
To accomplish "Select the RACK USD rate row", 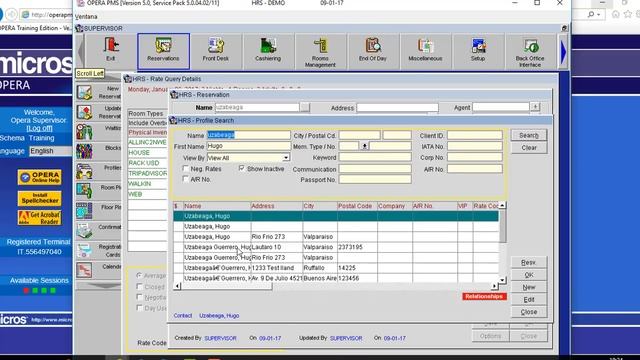I will (x=147, y=163).
